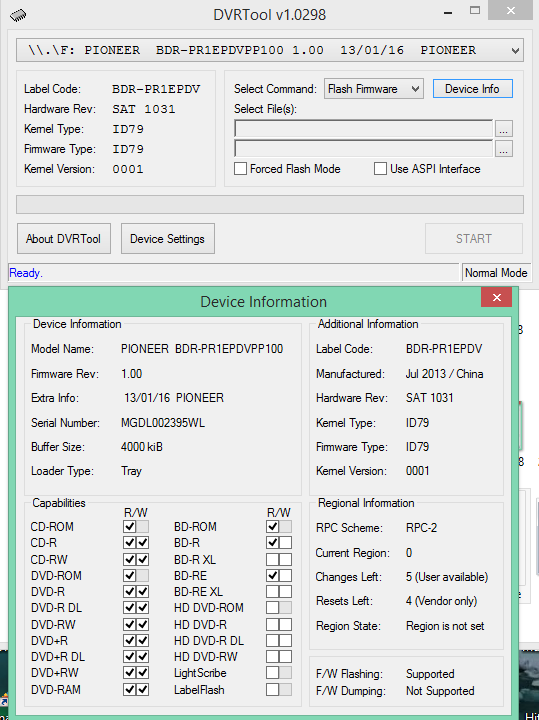Browse for the first firmware file

(x=504, y=129)
